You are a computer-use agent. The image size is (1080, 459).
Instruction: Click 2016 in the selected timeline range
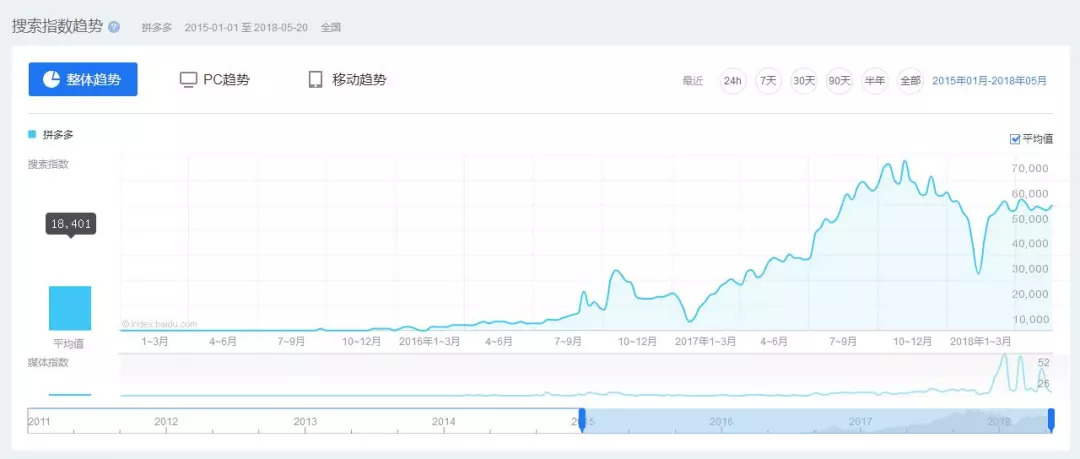(720, 421)
